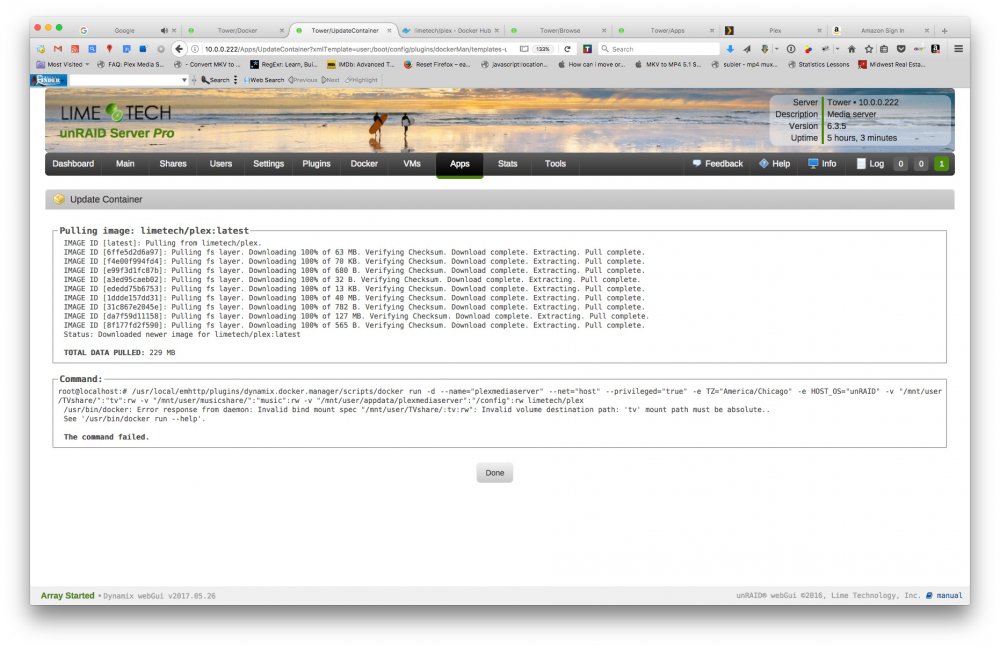Click the 133% zoom level indicator
This screenshot has width=1000, height=648.
click(x=543, y=48)
